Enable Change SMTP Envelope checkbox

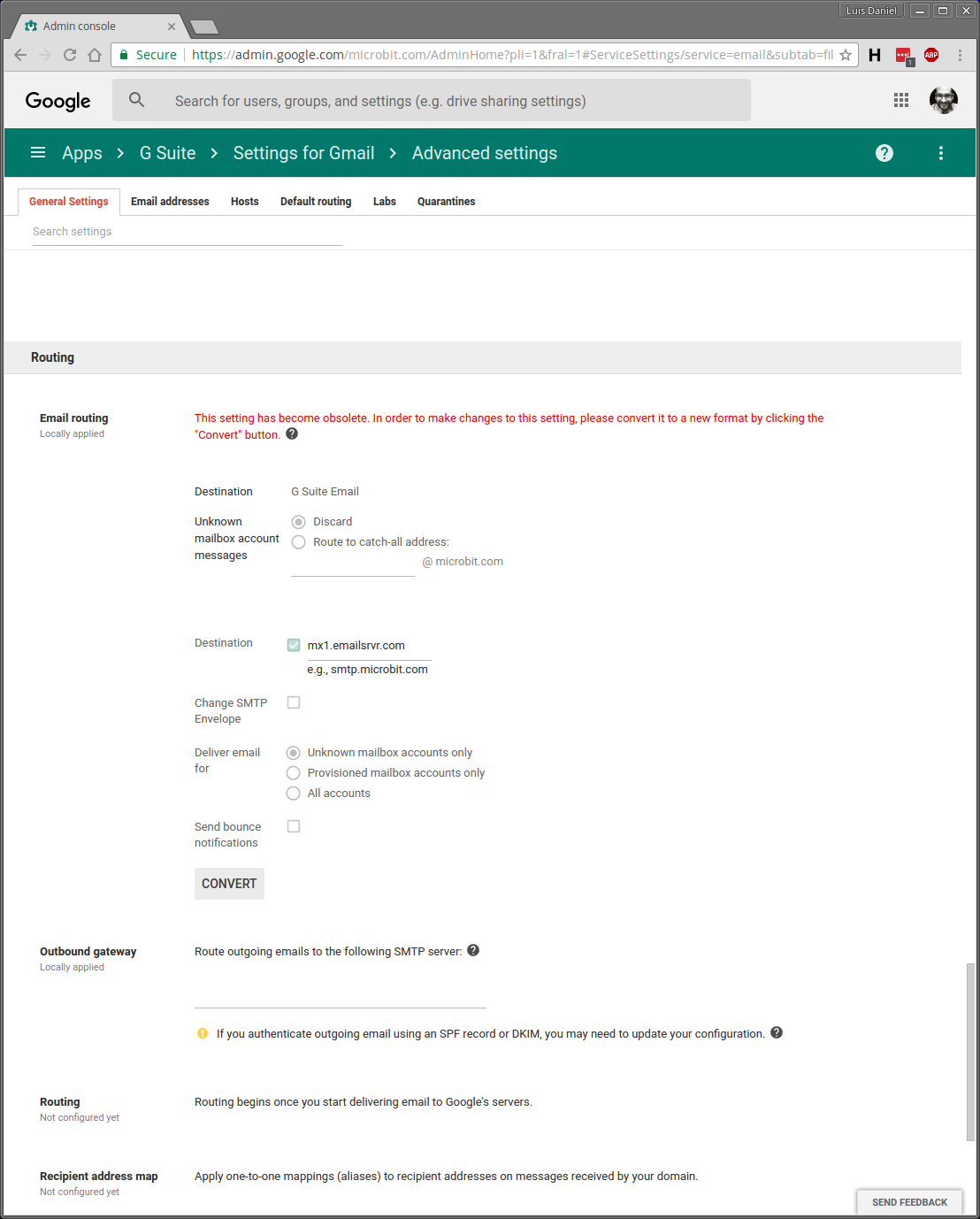[294, 702]
